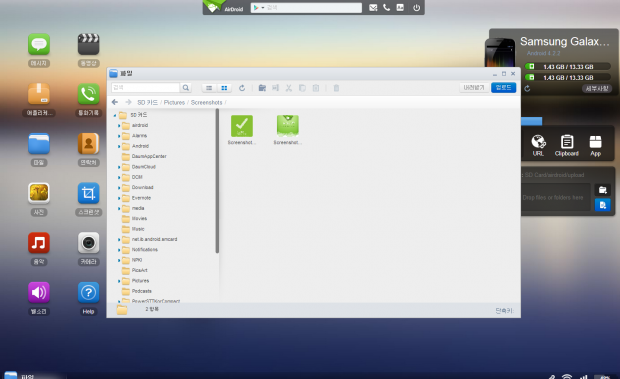Viewport: 620px width, 379px height.
Task: Click the power sign-out icon in top bar
Action: [x=416, y=8]
